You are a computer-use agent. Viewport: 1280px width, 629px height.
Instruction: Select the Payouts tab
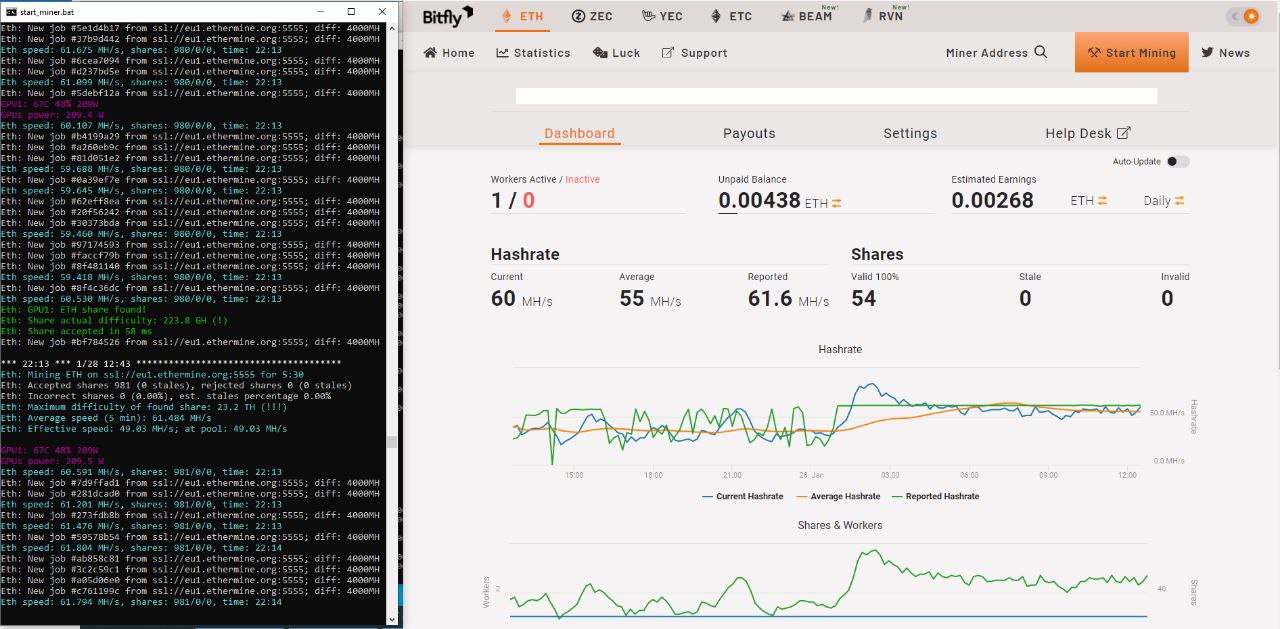pos(749,134)
